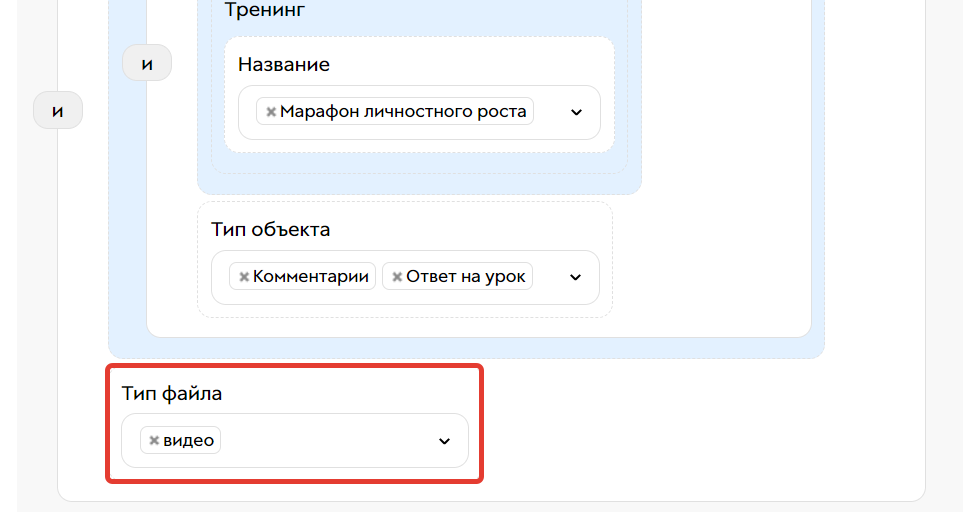
Task: Click inside the Тип объекта select field
Action: (405, 277)
